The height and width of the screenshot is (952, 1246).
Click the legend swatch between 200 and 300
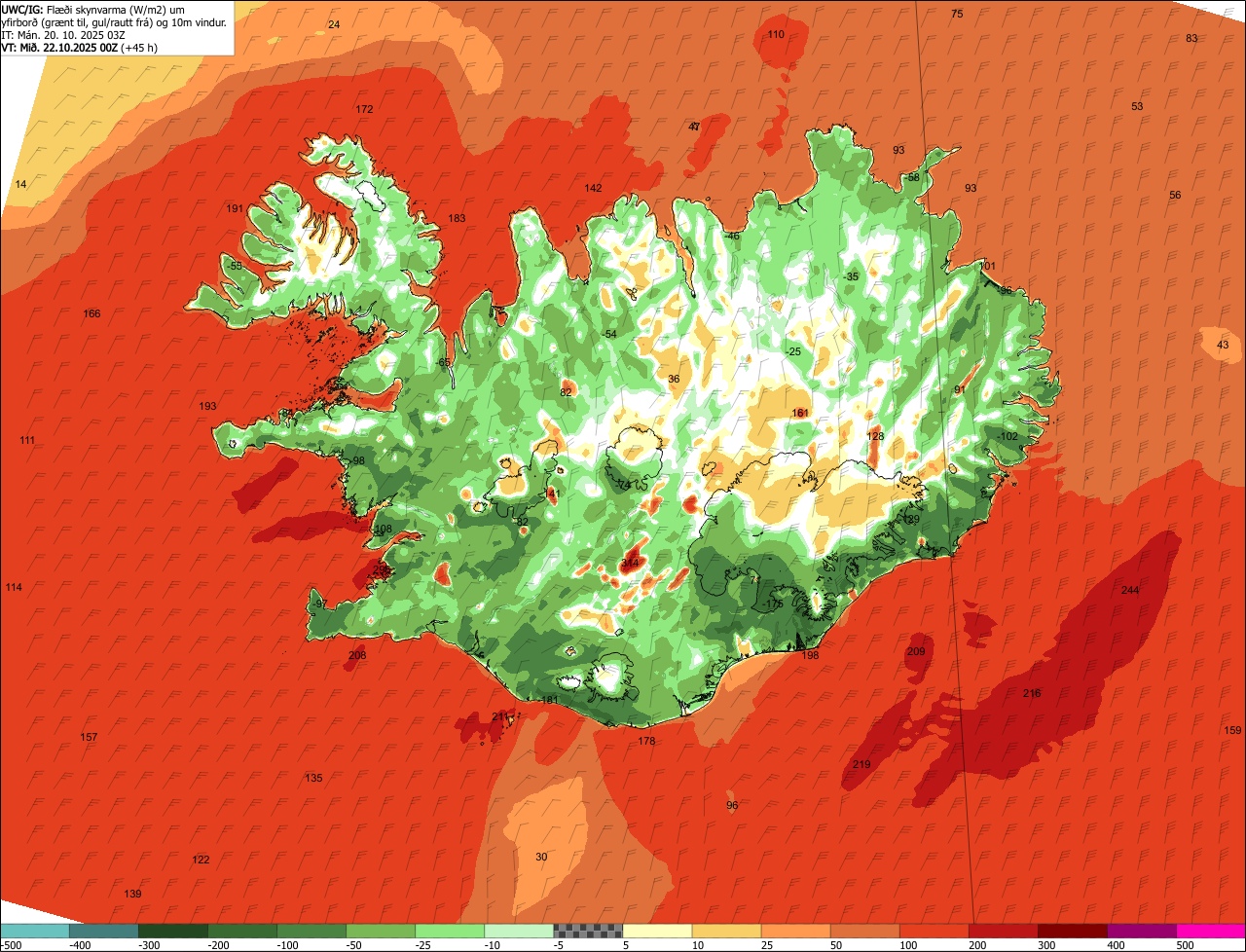click(1002, 931)
